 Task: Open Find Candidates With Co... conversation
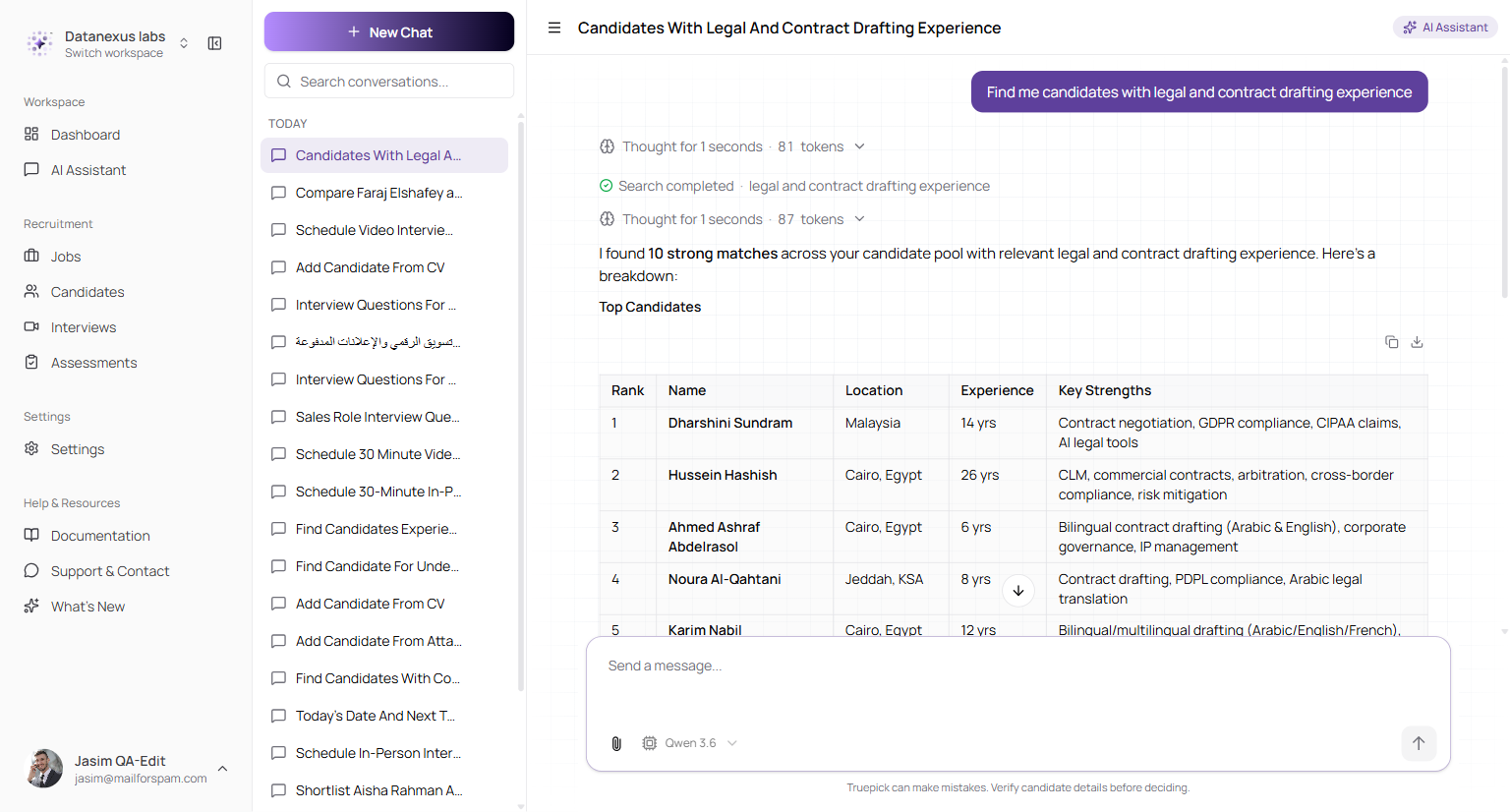click(384, 678)
